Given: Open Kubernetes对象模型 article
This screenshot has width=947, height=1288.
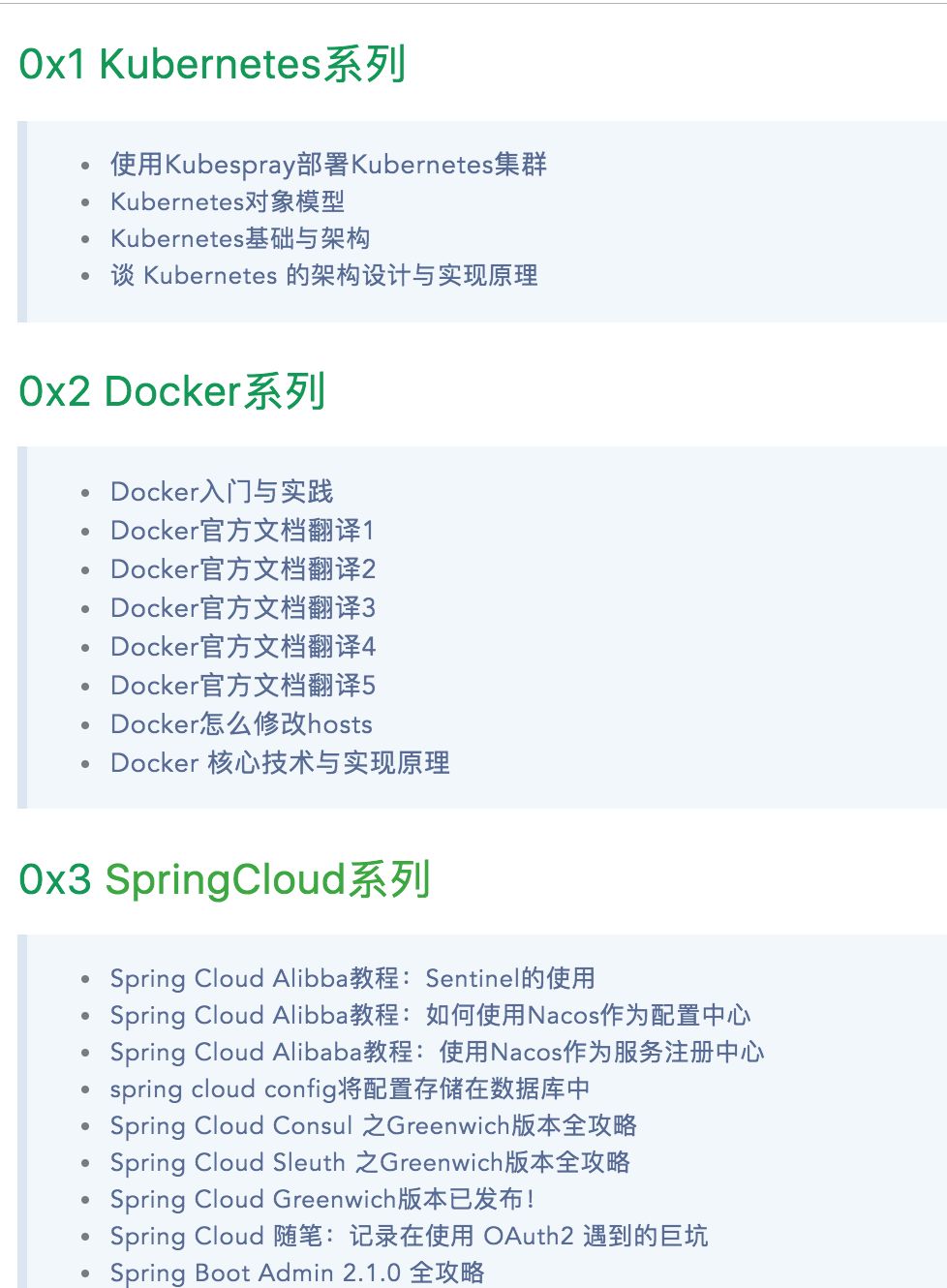Looking at the screenshot, I should click(x=228, y=201).
